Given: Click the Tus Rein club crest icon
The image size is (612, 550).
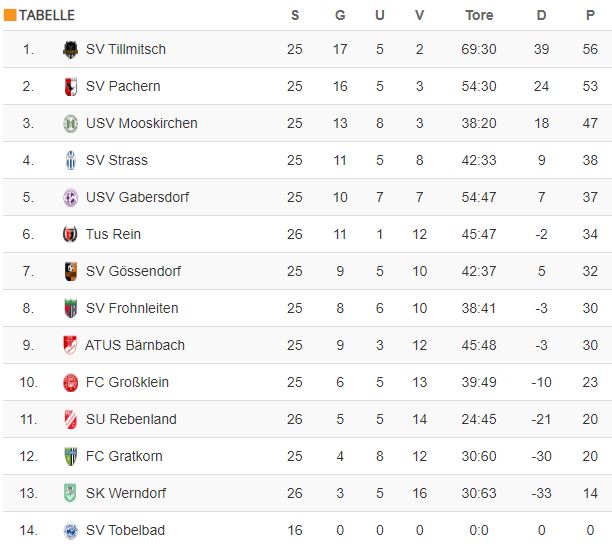Looking at the screenshot, I should coord(70,235).
